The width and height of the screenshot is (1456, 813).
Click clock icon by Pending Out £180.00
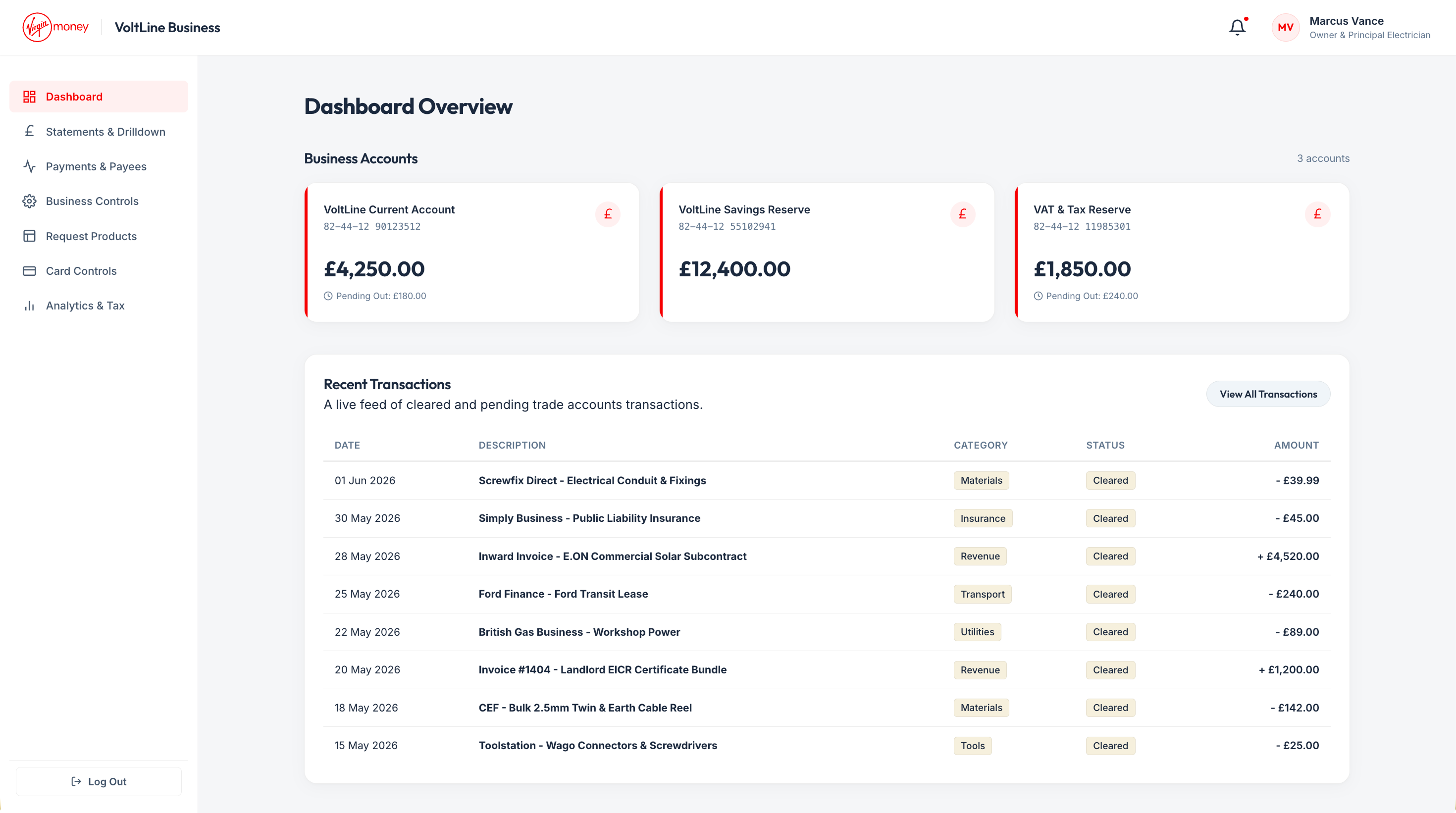(328, 296)
